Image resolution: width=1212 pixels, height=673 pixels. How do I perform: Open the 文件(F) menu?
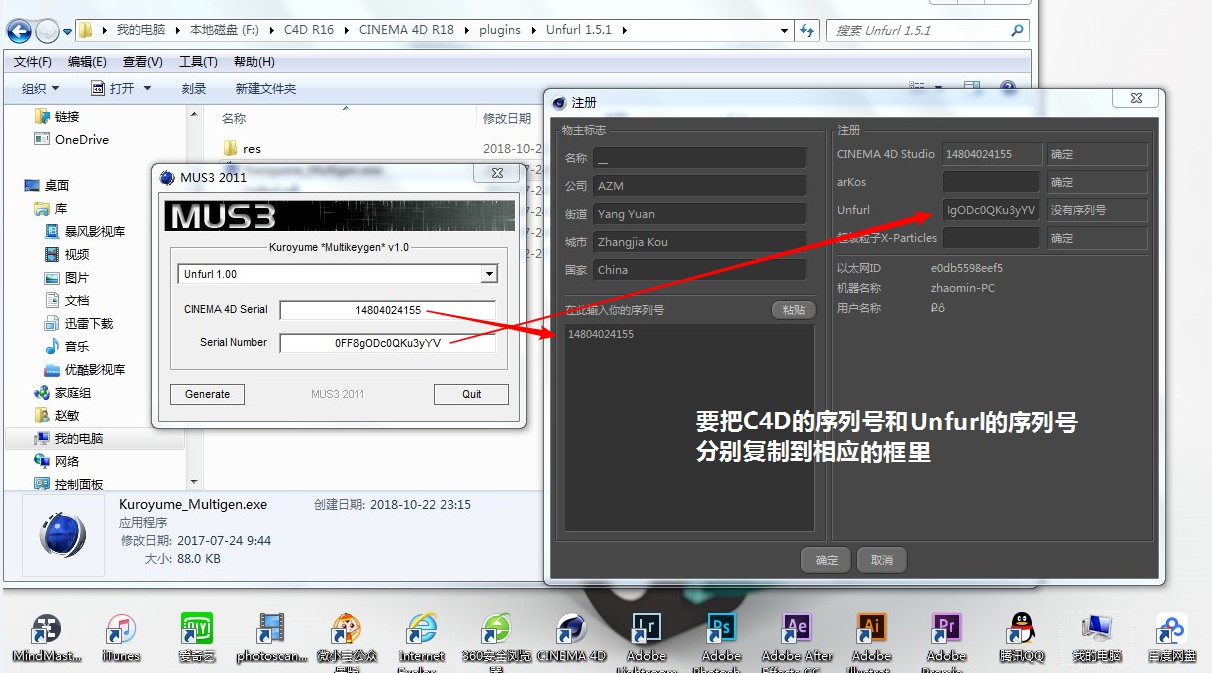coord(33,62)
